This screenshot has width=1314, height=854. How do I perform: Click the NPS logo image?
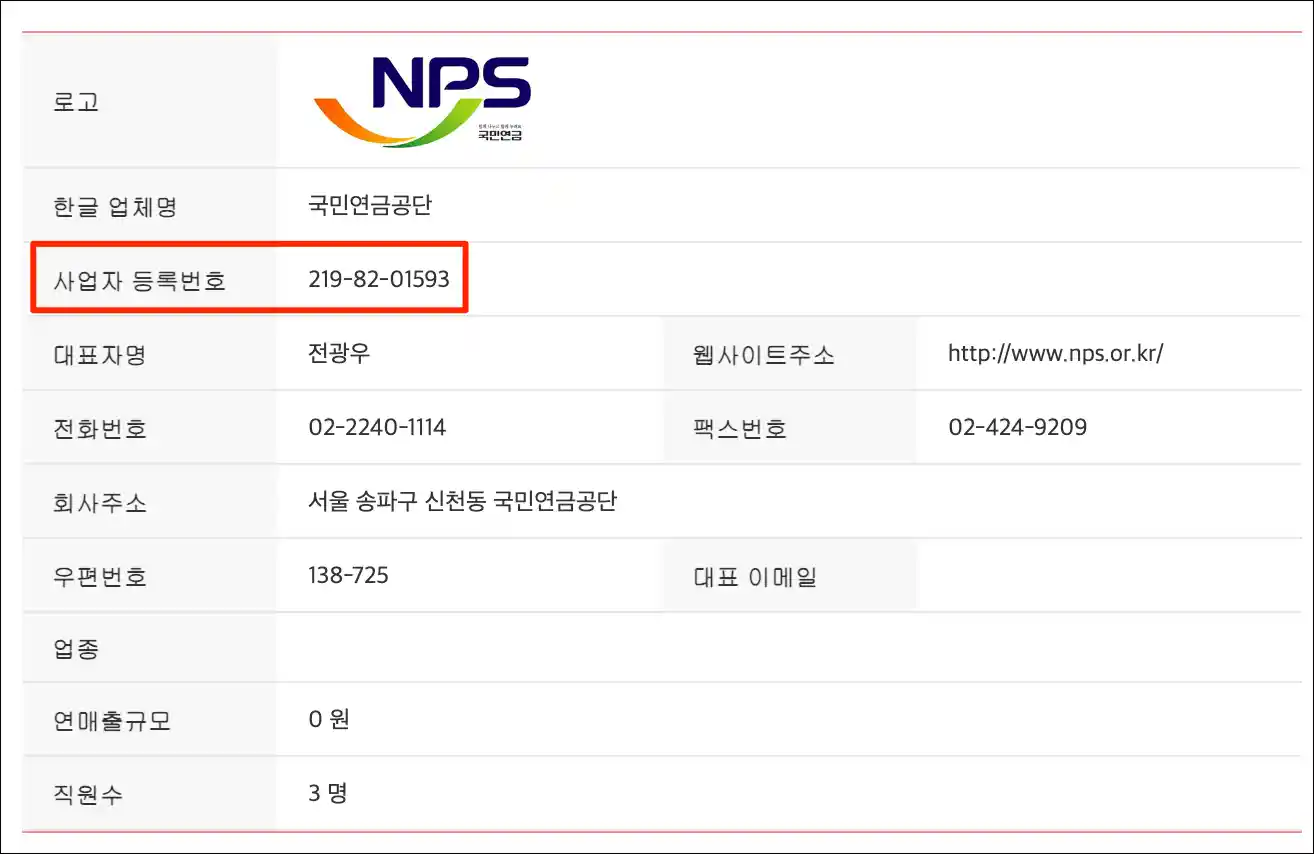421,100
